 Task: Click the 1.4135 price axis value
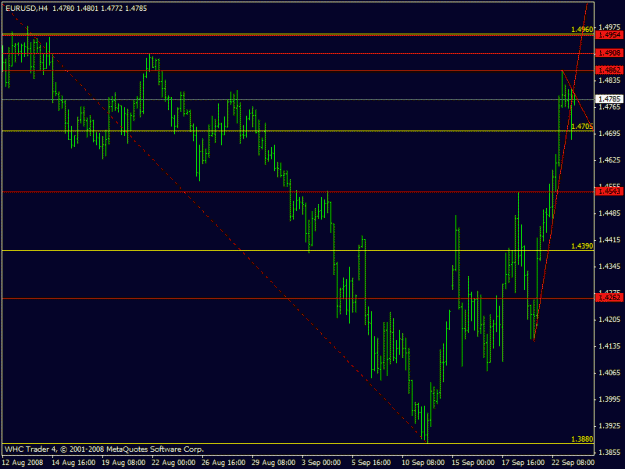pyautogui.click(x=610, y=346)
